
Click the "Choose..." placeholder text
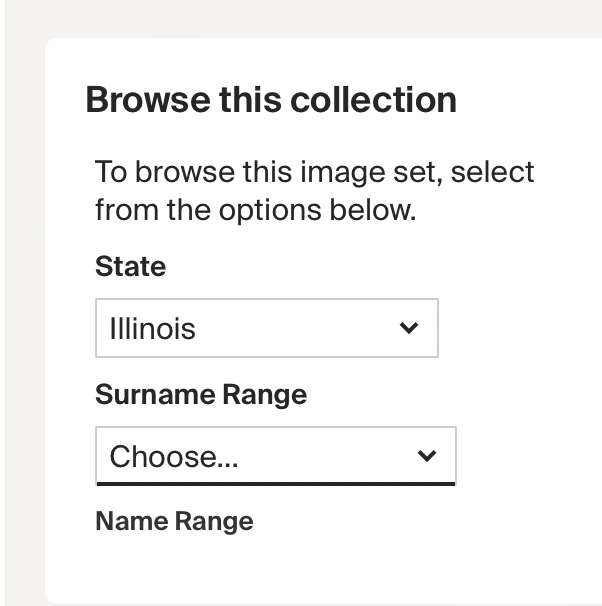173,457
